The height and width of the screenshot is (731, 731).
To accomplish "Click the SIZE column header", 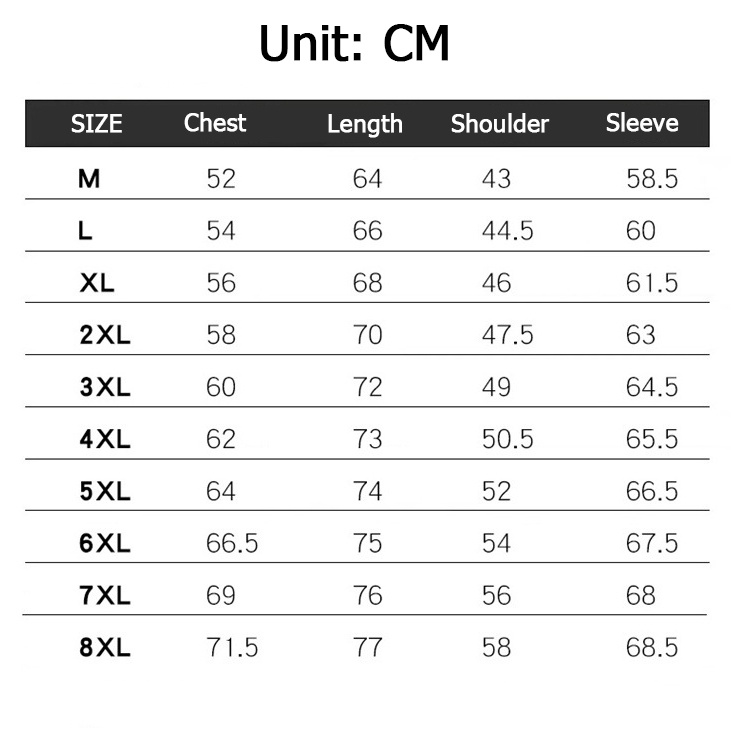I will pyautogui.click(x=97, y=124).
